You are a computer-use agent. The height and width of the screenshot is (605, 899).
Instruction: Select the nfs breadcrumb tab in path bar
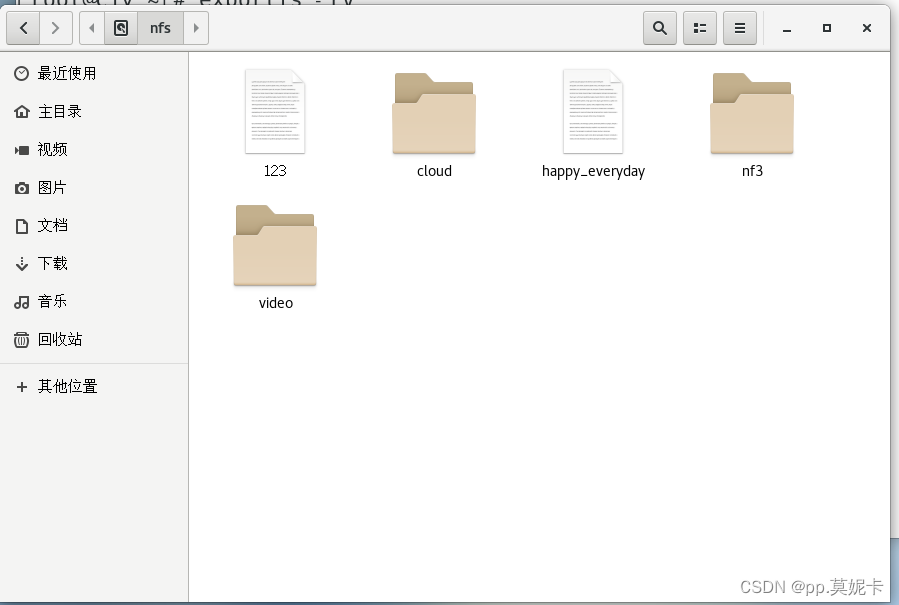(160, 28)
